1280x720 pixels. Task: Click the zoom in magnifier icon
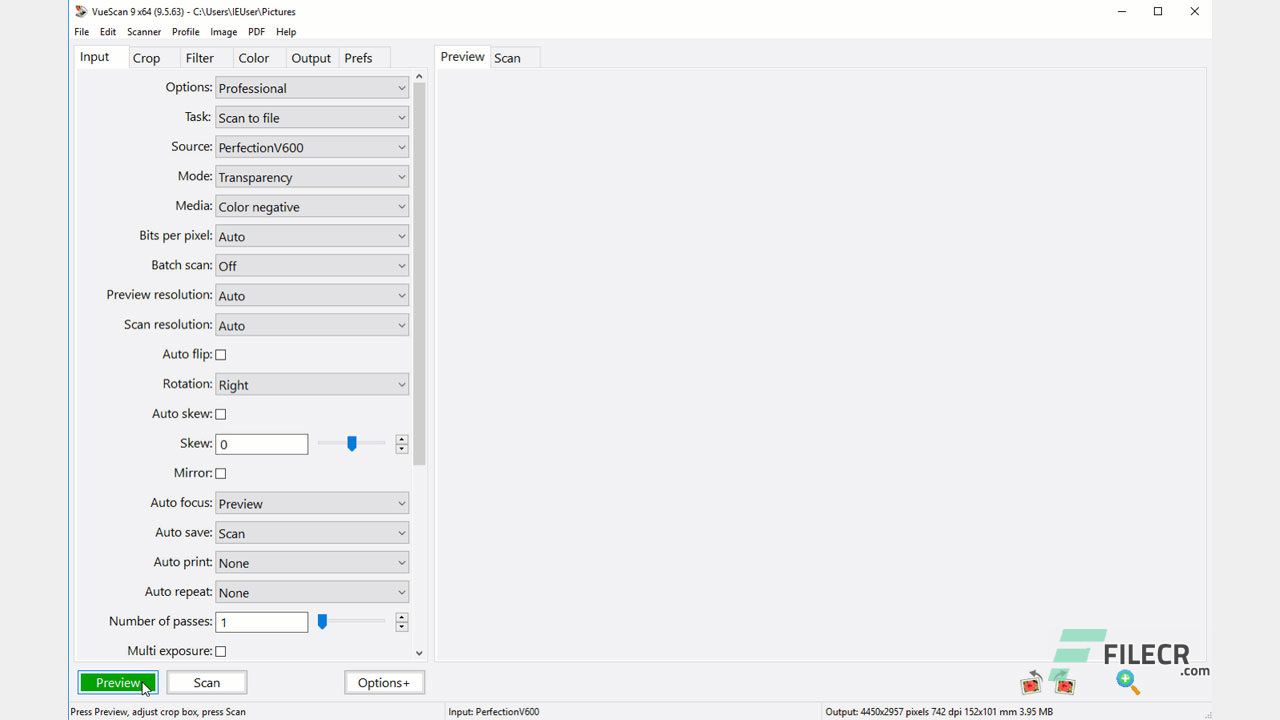1128,683
